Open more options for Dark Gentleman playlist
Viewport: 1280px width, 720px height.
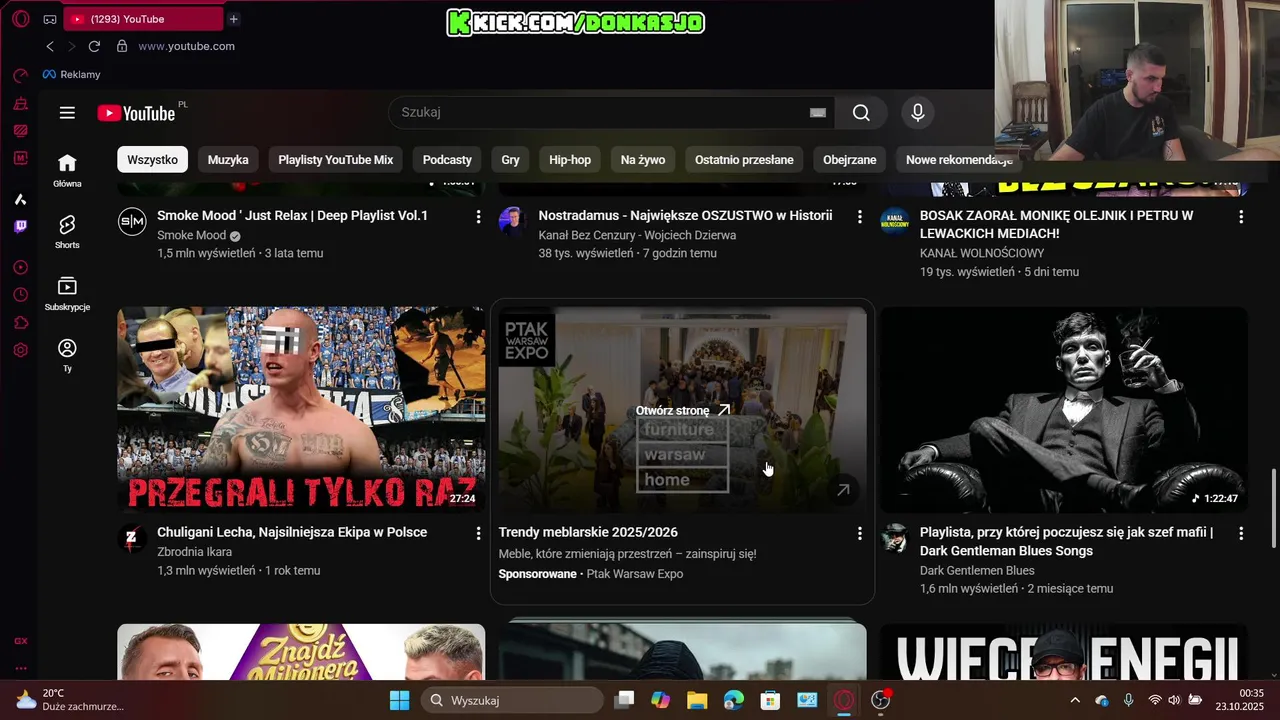[1241, 533]
